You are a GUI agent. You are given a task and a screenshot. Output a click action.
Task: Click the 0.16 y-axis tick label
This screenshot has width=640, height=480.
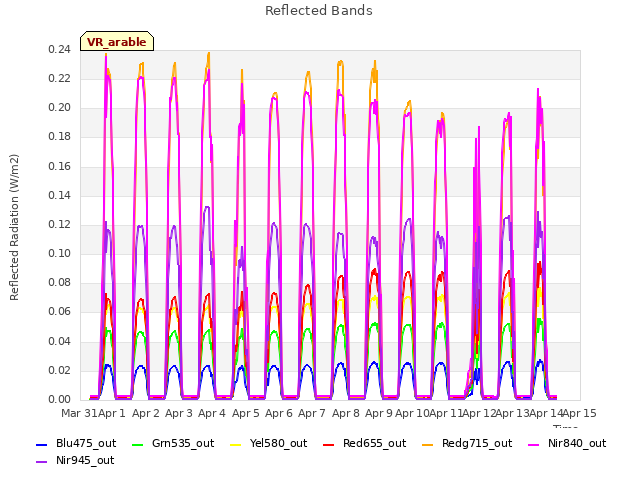pos(59,166)
